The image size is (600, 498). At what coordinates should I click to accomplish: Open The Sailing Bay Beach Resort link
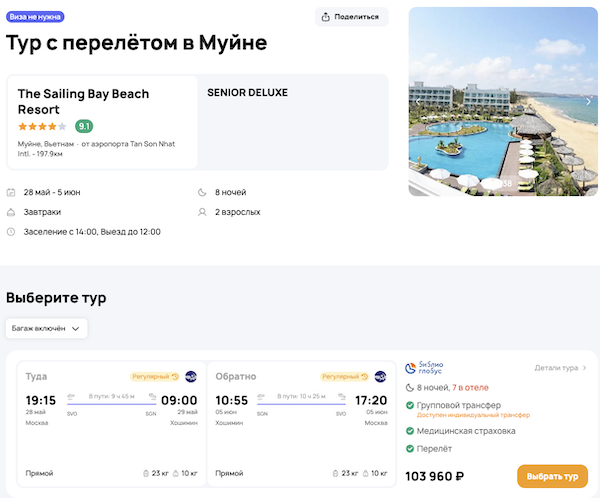(x=84, y=101)
